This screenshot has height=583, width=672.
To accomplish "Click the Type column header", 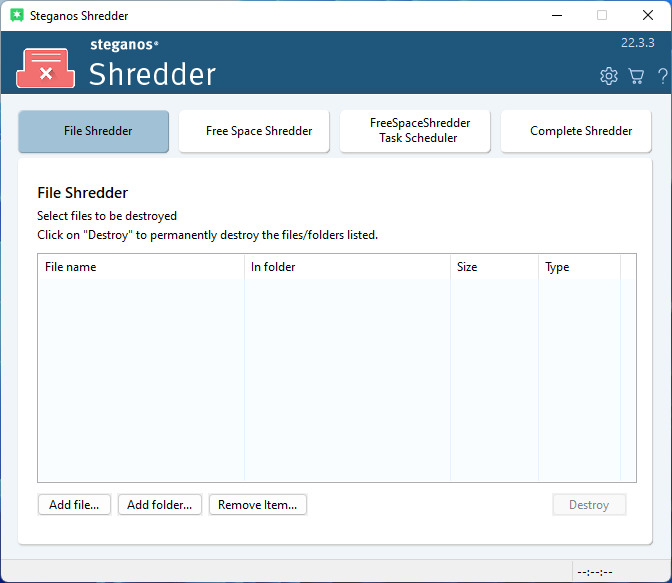I will [x=579, y=267].
